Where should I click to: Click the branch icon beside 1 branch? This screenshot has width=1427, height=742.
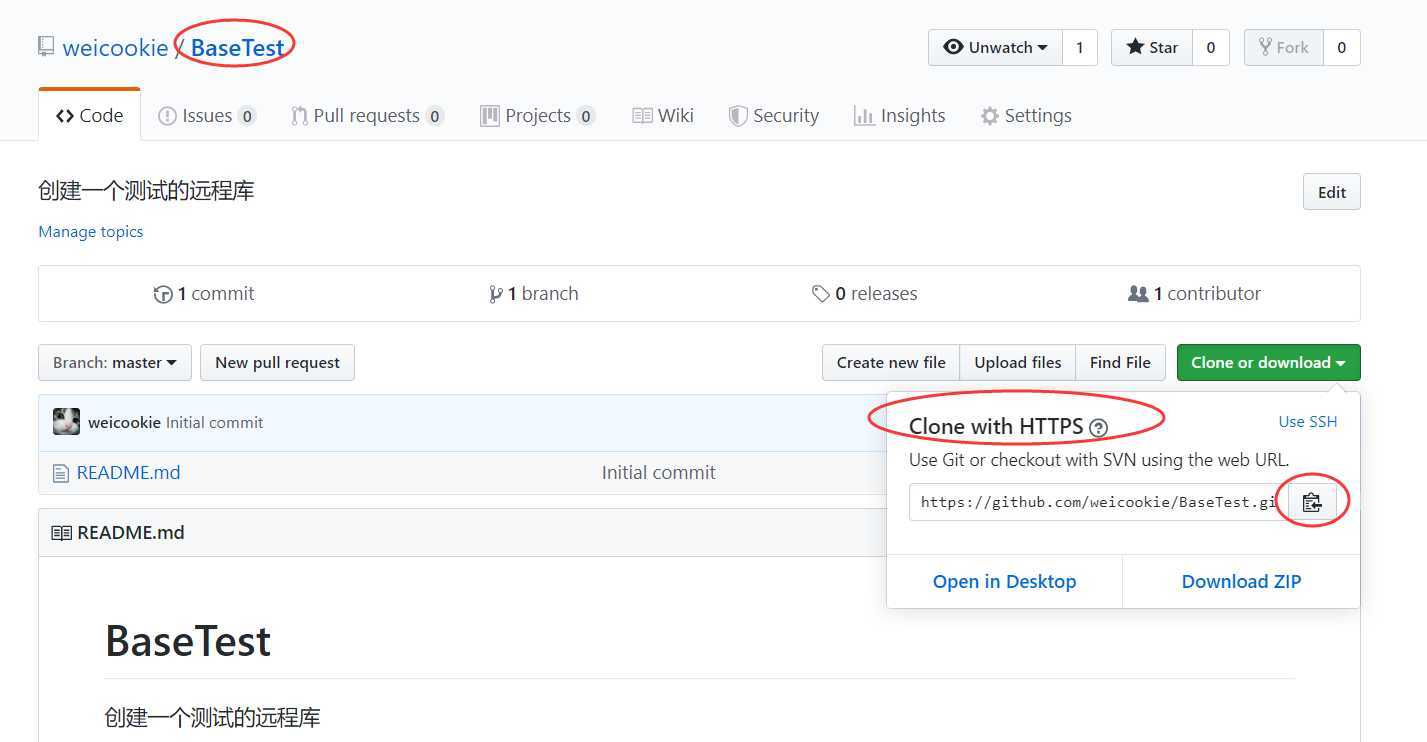(x=495, y=294)
